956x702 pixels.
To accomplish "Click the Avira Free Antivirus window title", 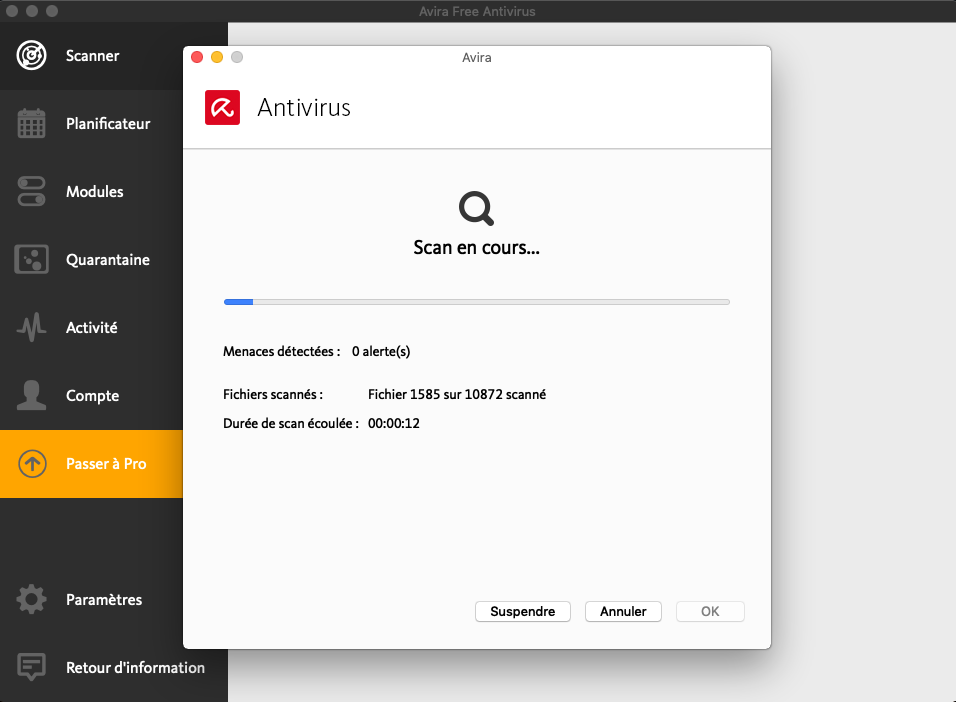I will coord(477,12).
